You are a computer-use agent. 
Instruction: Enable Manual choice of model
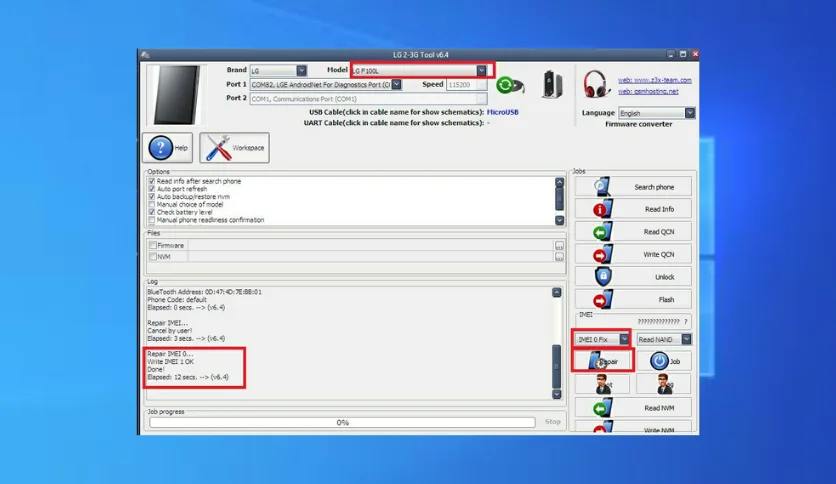pyautogui.click(x=152, y=204)
